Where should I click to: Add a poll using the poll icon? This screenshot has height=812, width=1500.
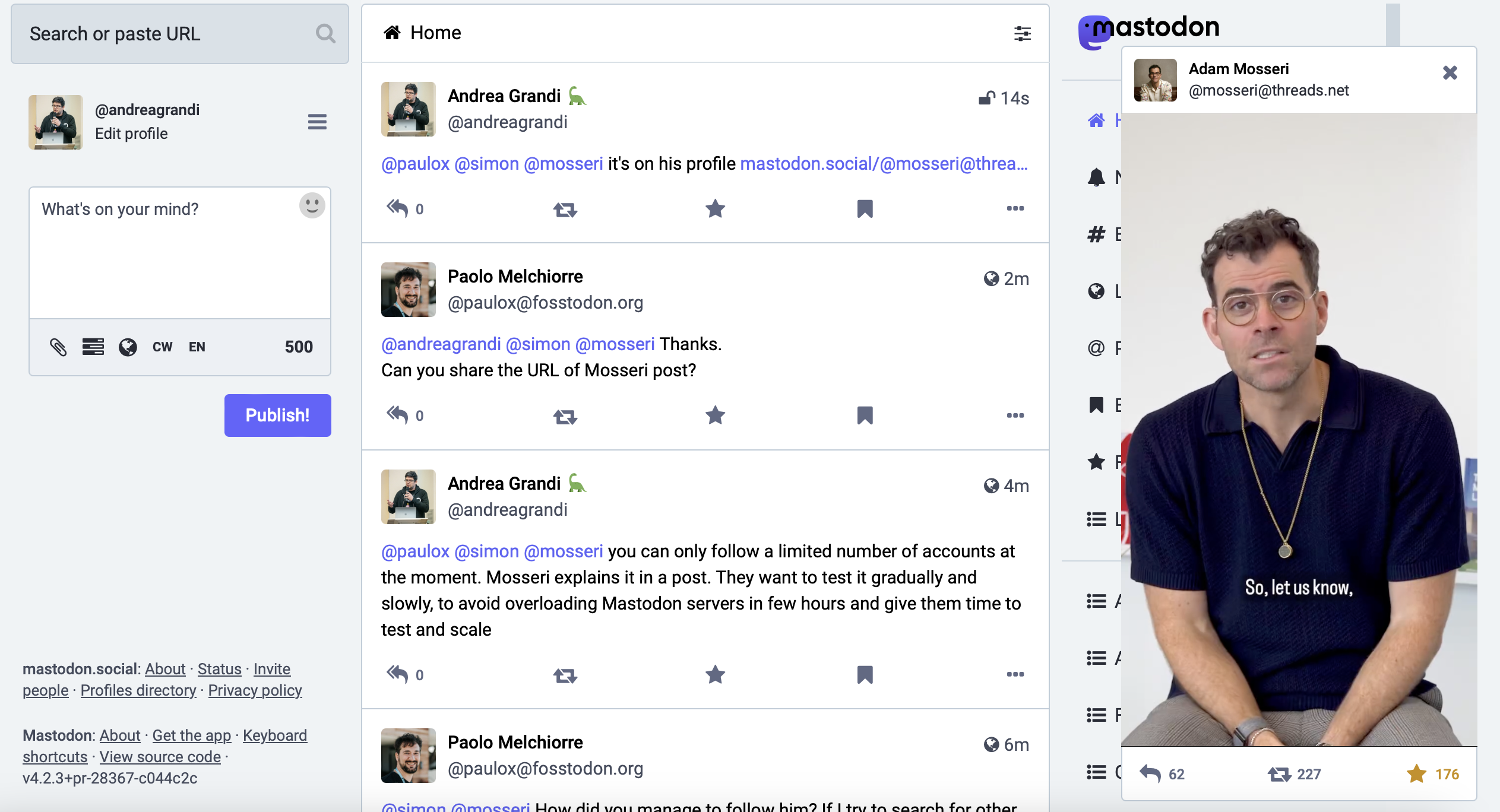93,347
